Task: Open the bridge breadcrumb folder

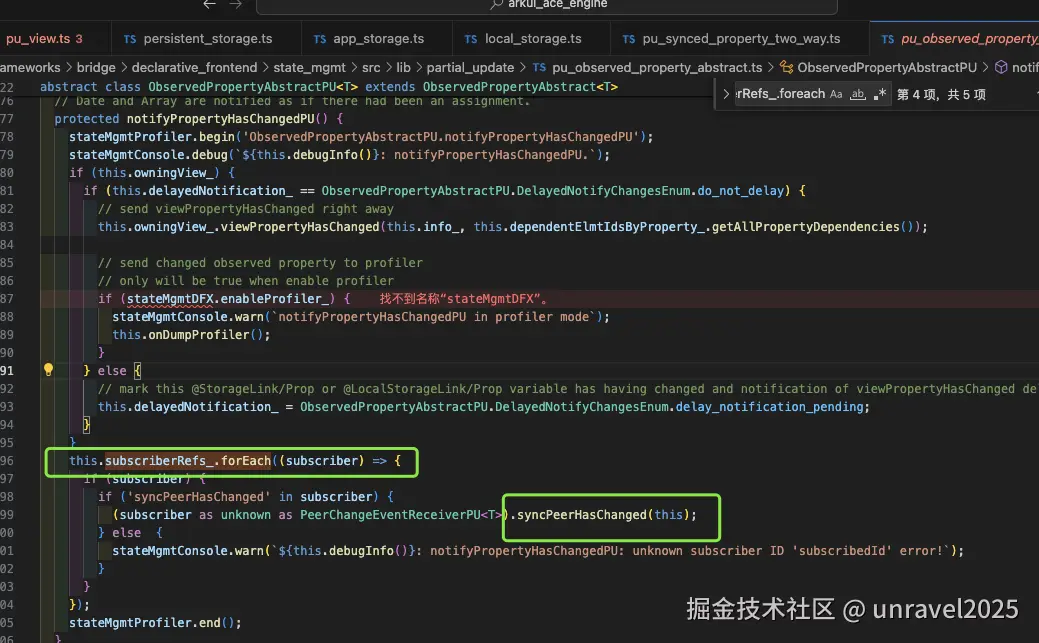Action: 96,68
